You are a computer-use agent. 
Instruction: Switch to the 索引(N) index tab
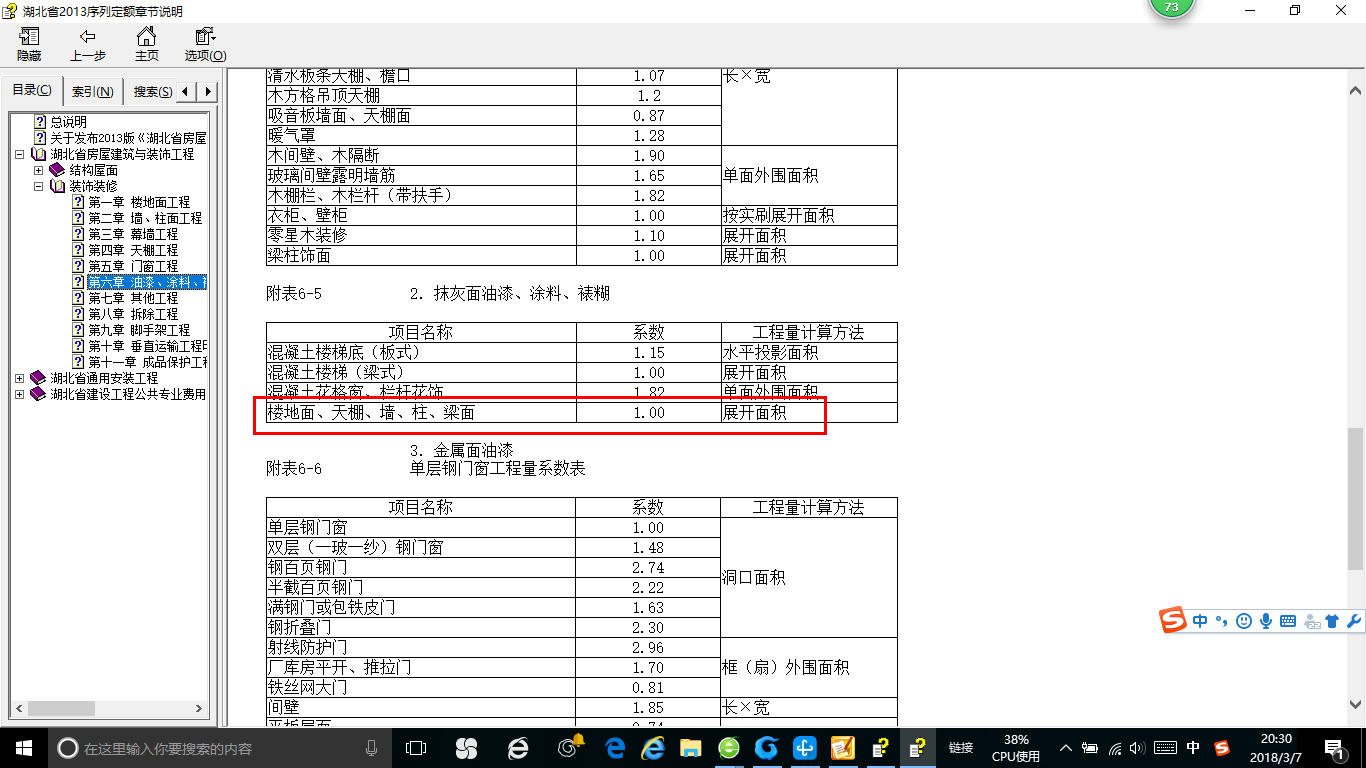pyautogui.click(x=92, y=92)
